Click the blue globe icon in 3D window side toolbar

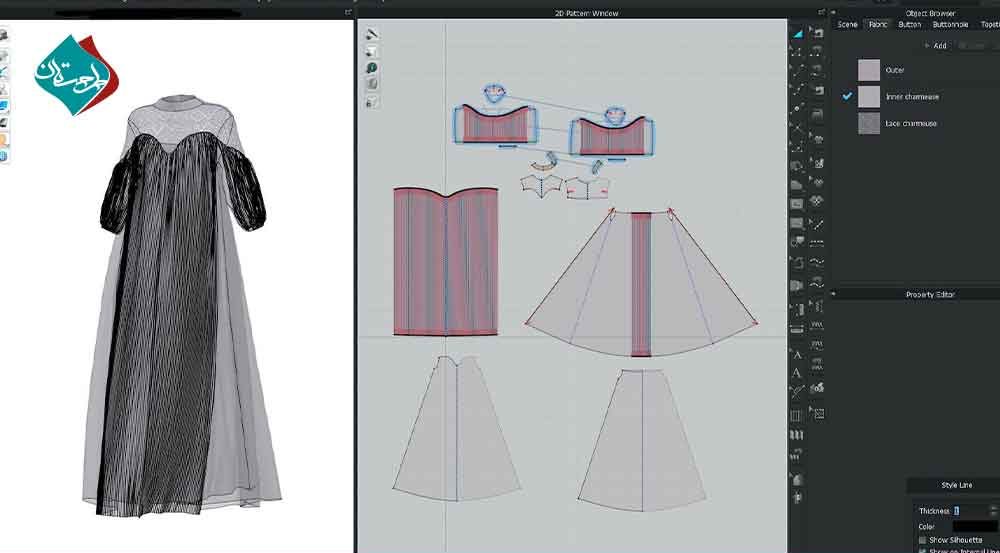pyautogui.click(x=4, y=156)
